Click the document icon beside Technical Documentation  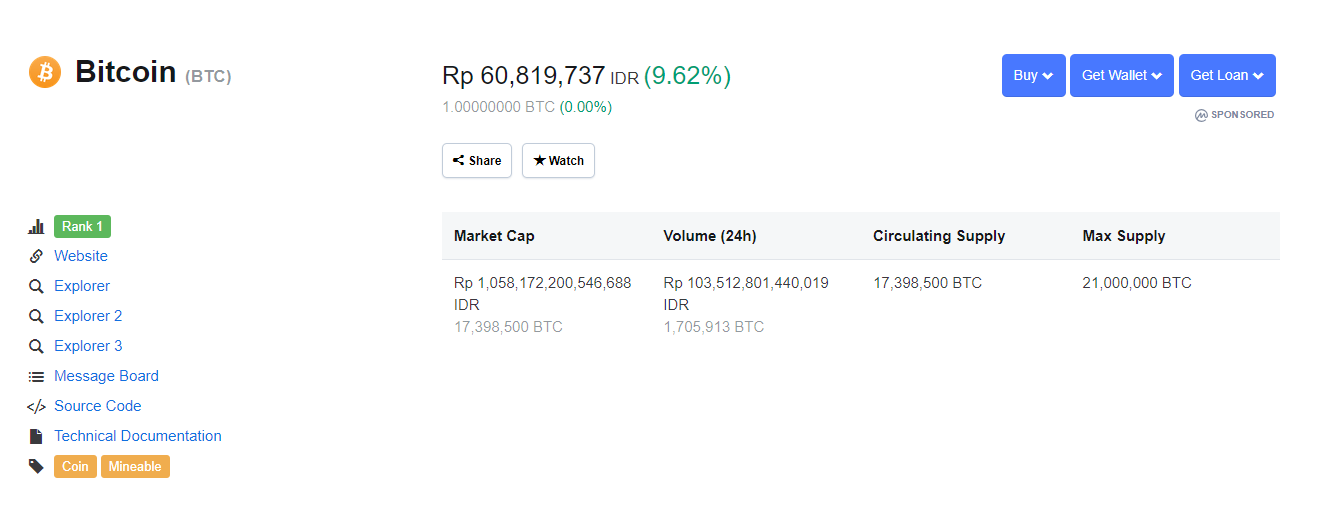pos(36,436)
